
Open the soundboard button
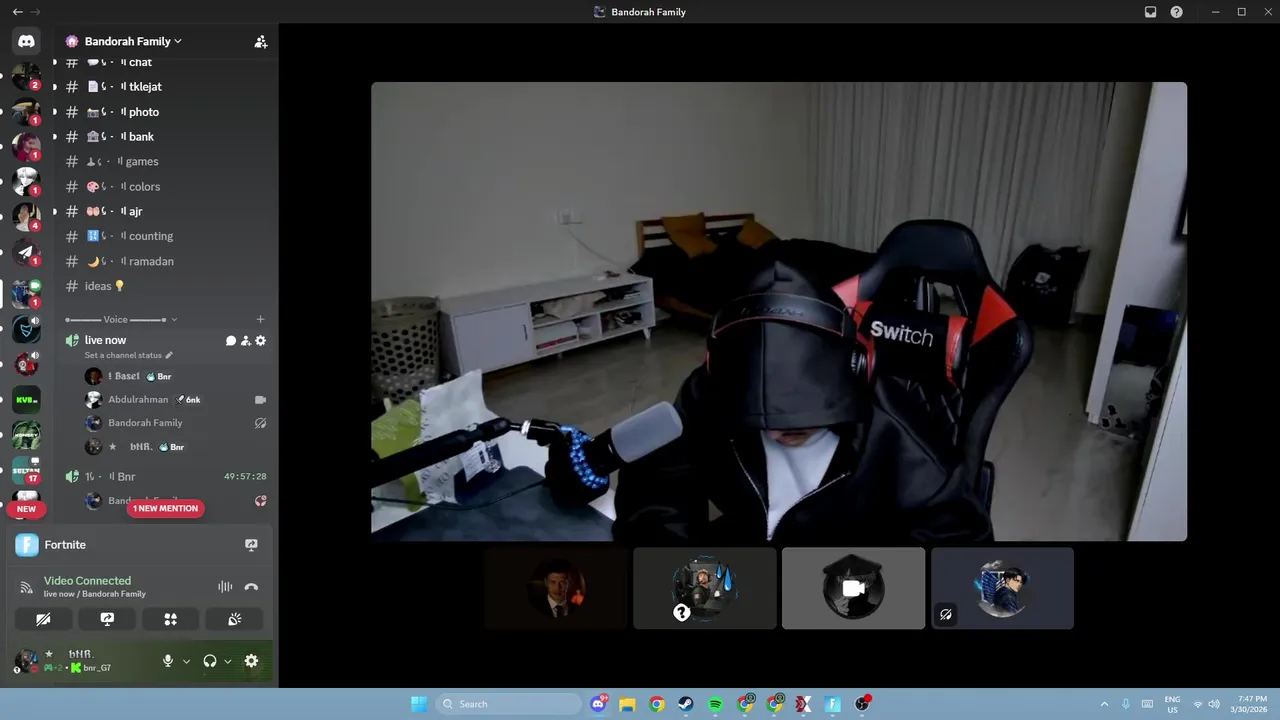[x=234, y=619]
